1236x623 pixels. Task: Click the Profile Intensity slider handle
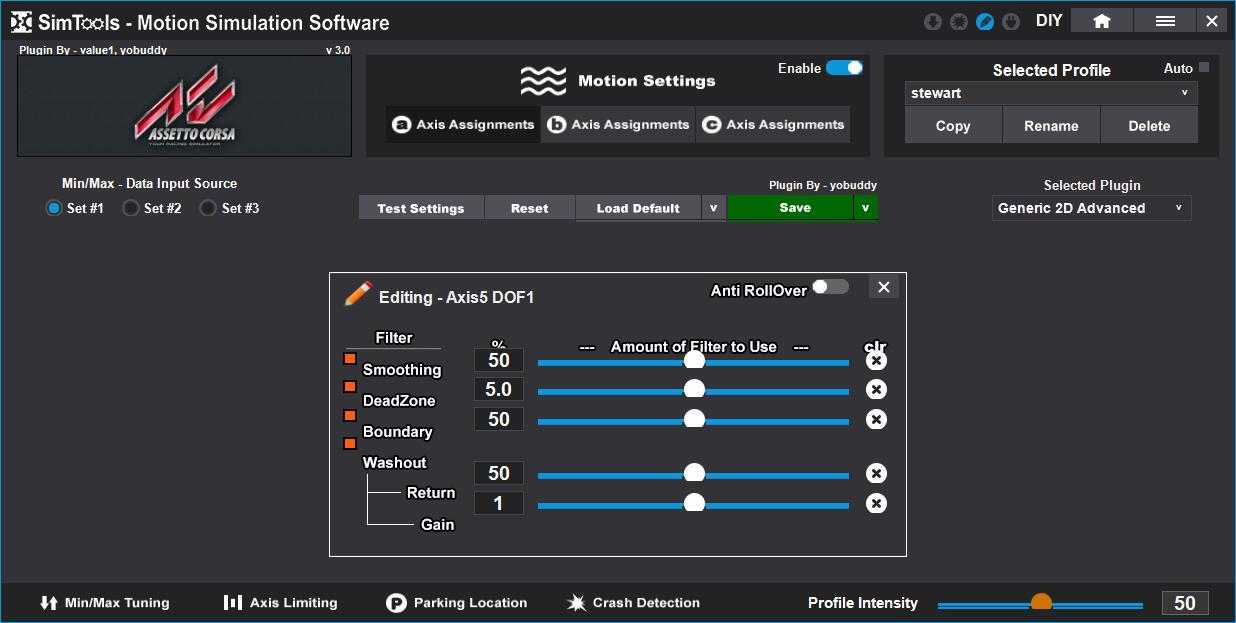coord(1041,603)
